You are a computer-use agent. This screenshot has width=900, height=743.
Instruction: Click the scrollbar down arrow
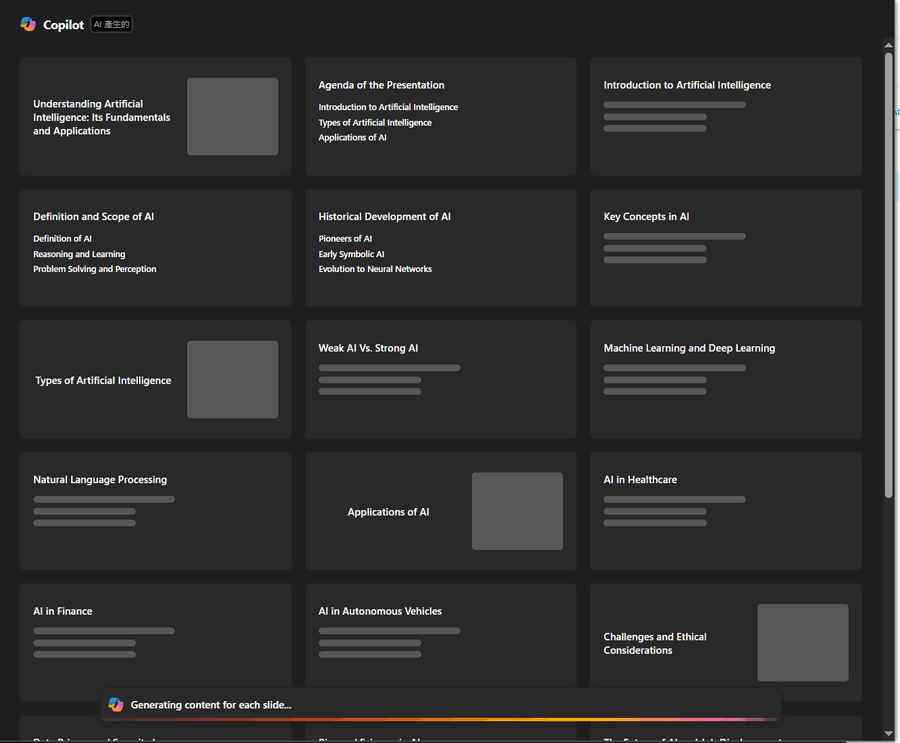pyautogui.click(x=888, y=734)
